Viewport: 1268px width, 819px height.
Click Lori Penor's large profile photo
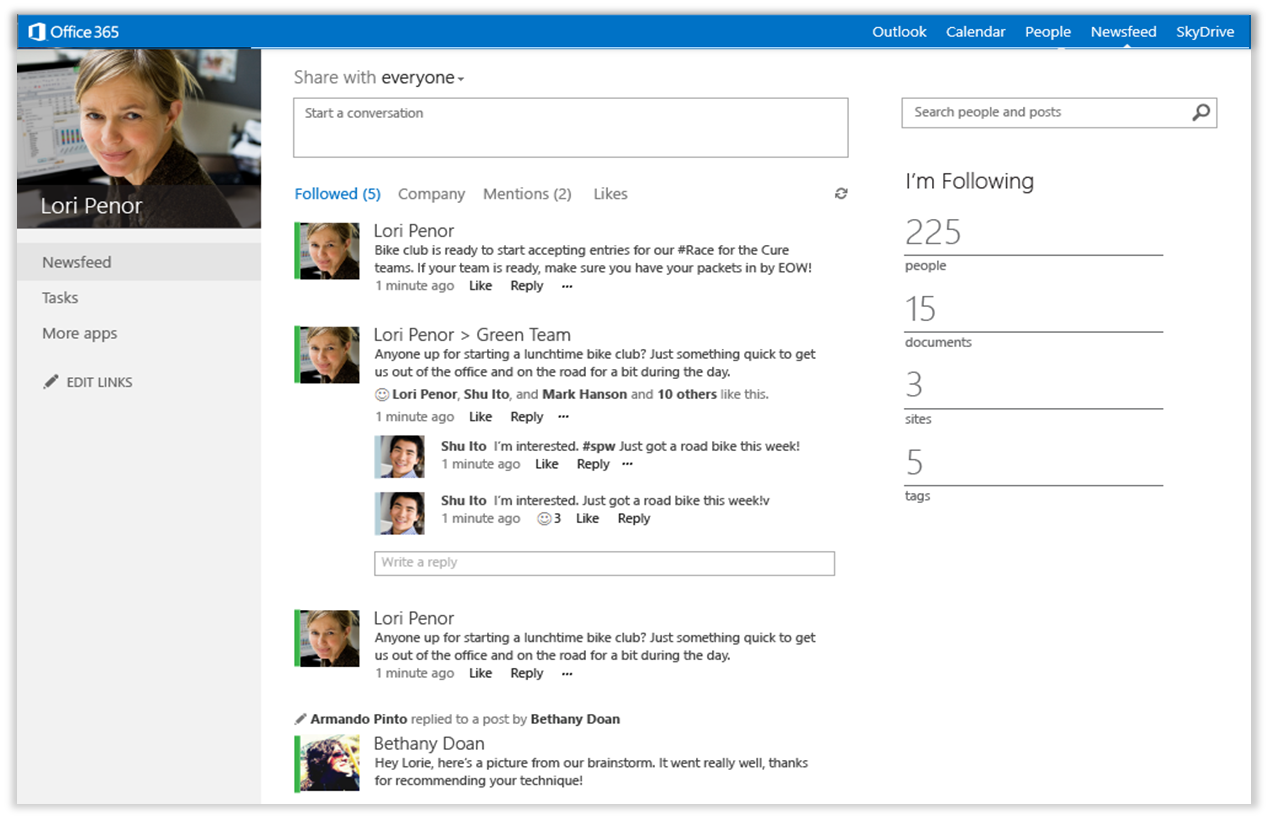139,138
